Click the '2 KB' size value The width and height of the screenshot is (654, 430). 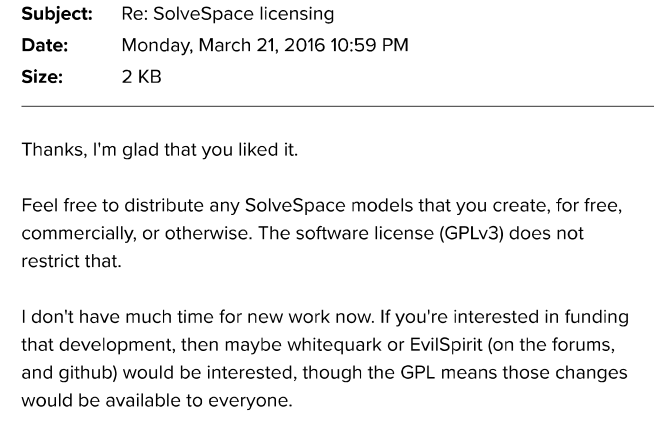click(x=141, y=77)
